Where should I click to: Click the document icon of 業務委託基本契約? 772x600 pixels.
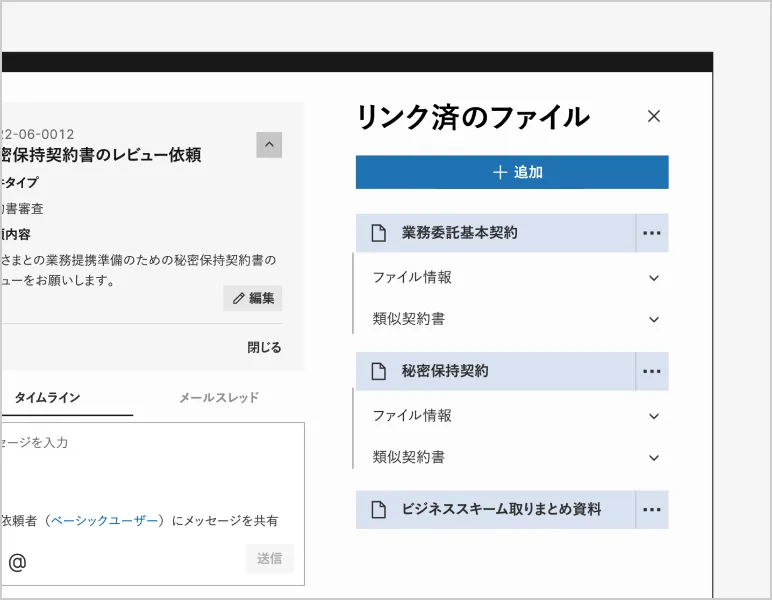tap(378, 233)
